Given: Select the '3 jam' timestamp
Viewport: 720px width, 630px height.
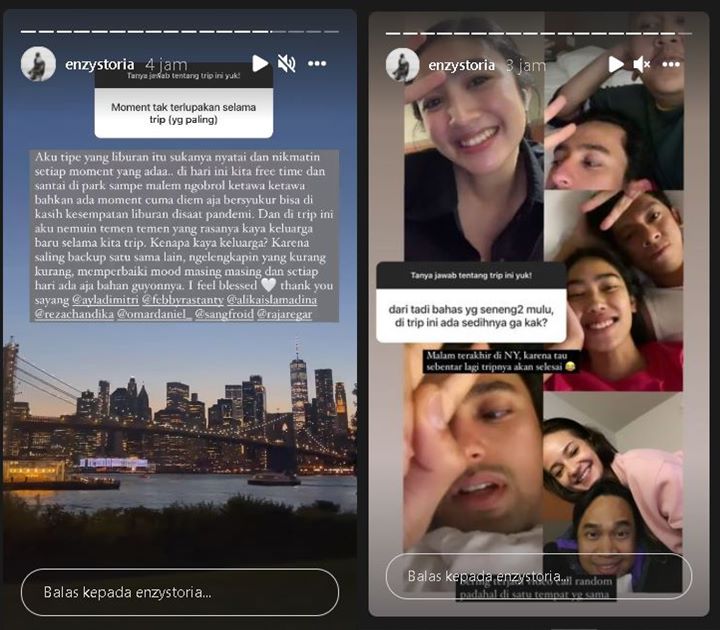Looking at the screenshot, I should pyautogui.click(x=526, y=66).
